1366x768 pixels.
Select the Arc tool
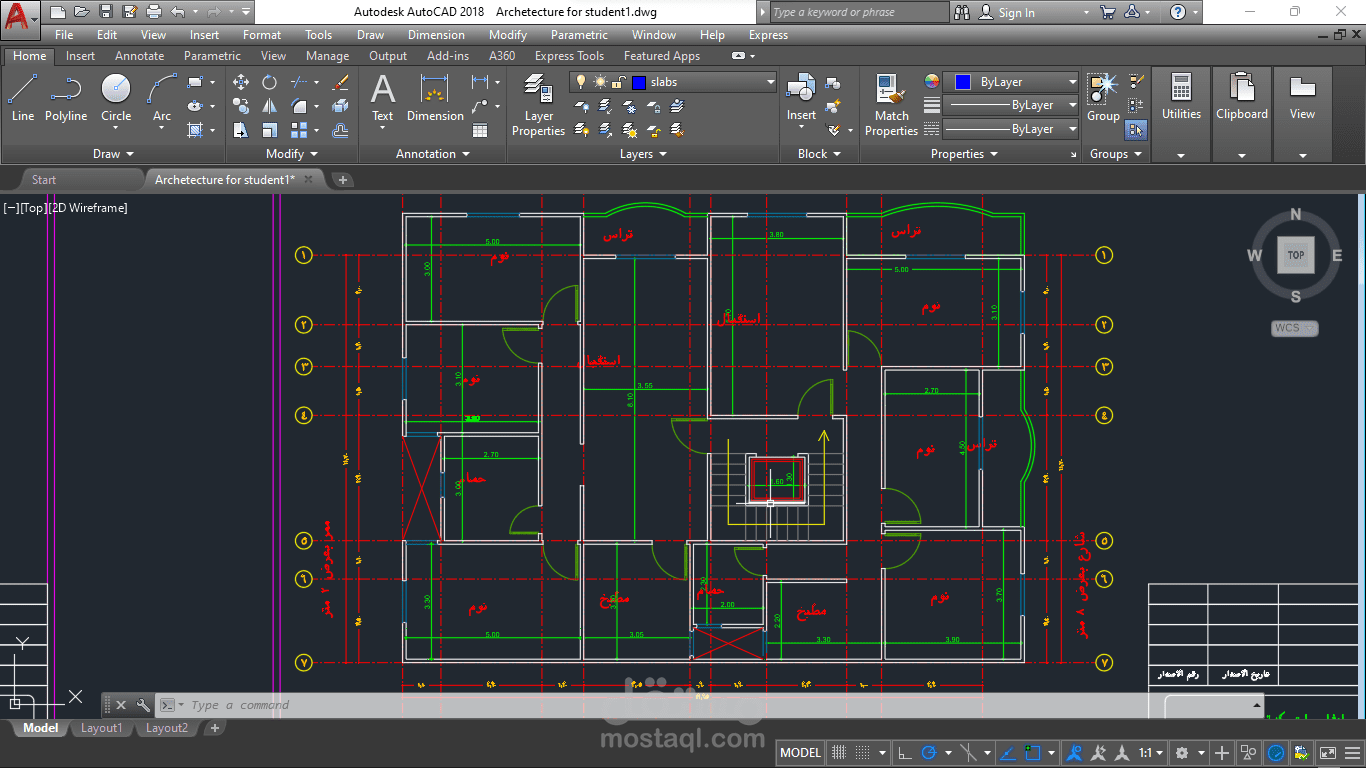(x=162, y=98)
